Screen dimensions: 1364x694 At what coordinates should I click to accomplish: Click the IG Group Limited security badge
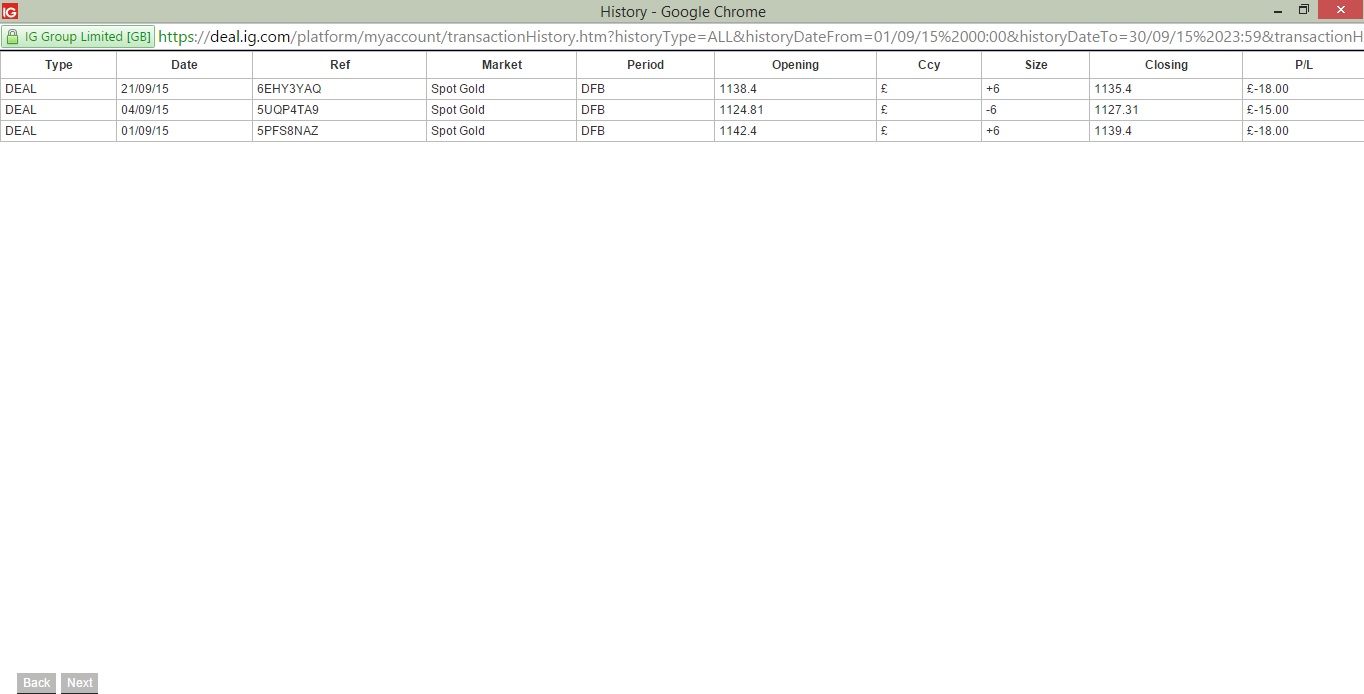[78, 37]
